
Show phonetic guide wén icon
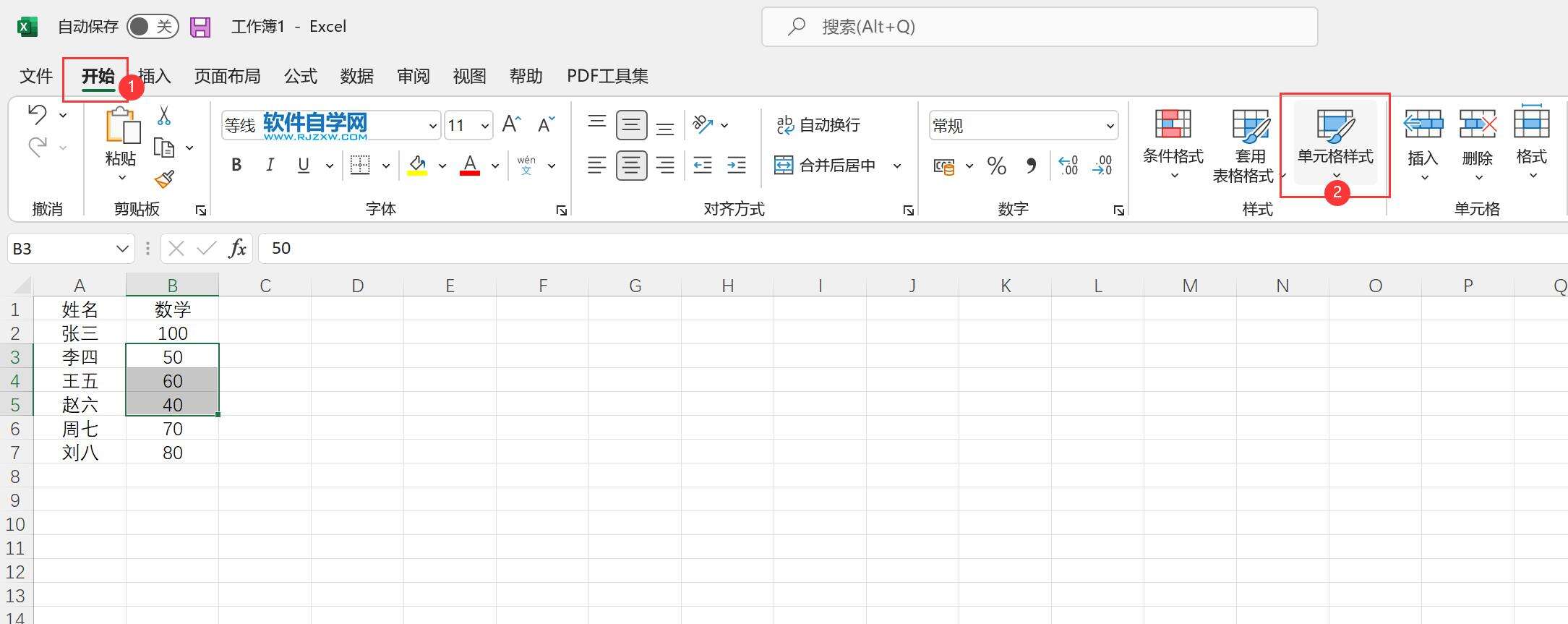[527, 166]
